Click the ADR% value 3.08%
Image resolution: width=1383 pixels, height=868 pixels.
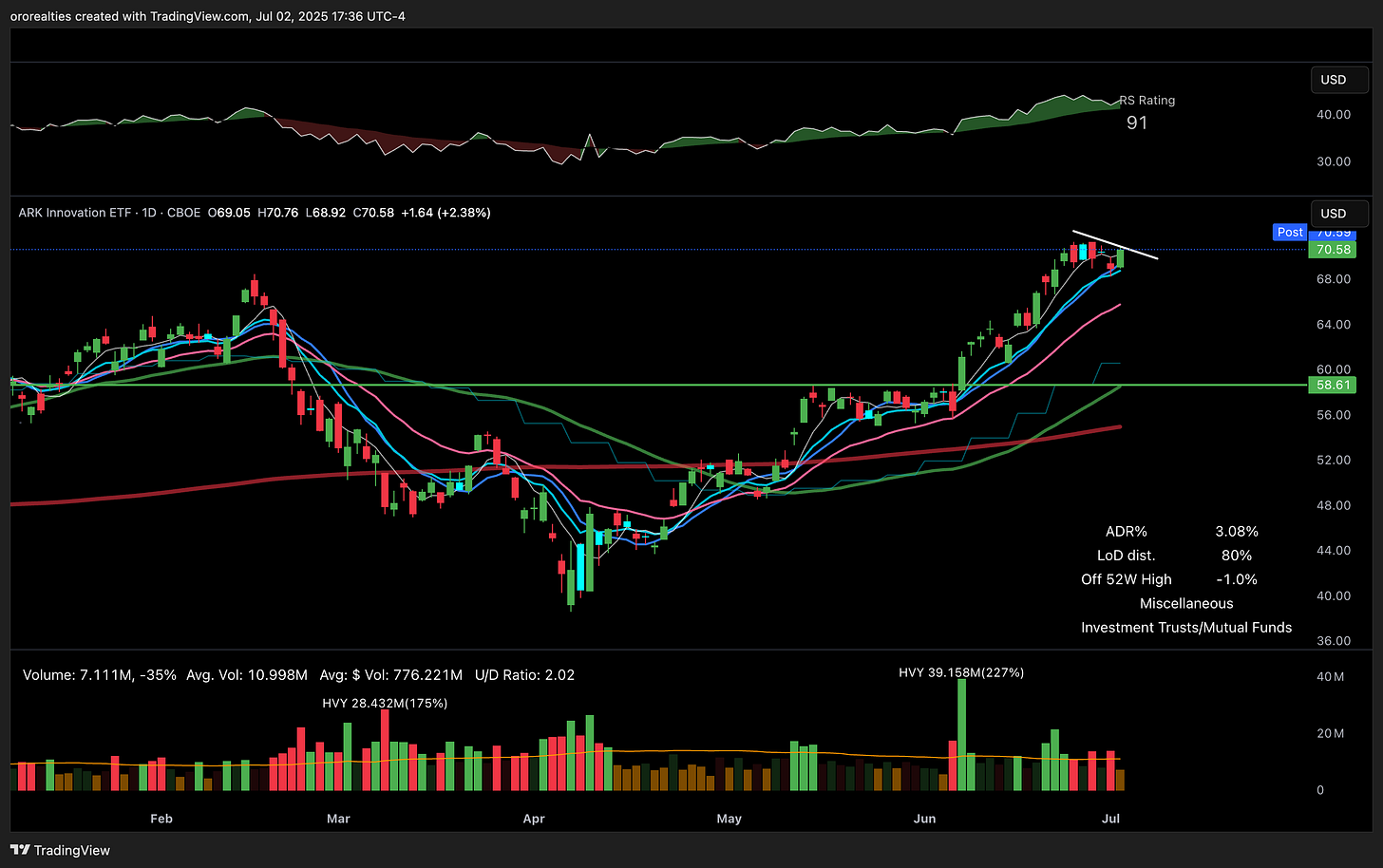(1237, 532)
